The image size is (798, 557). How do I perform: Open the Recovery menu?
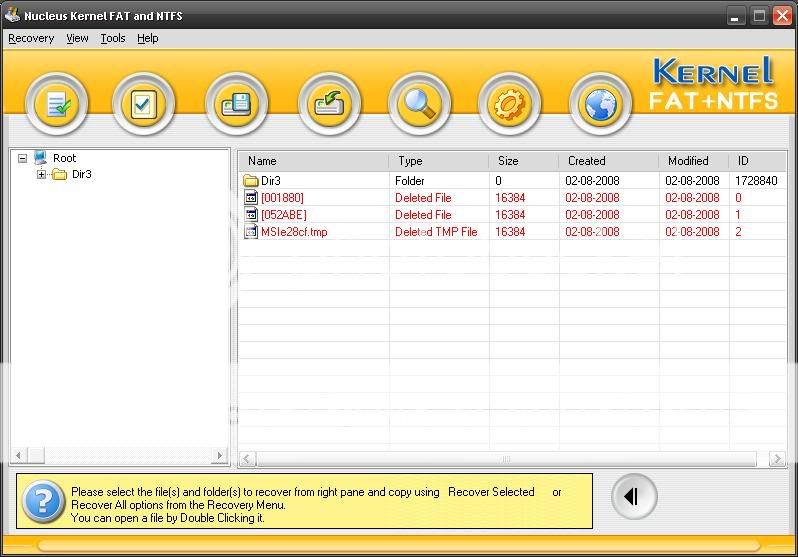31,39
